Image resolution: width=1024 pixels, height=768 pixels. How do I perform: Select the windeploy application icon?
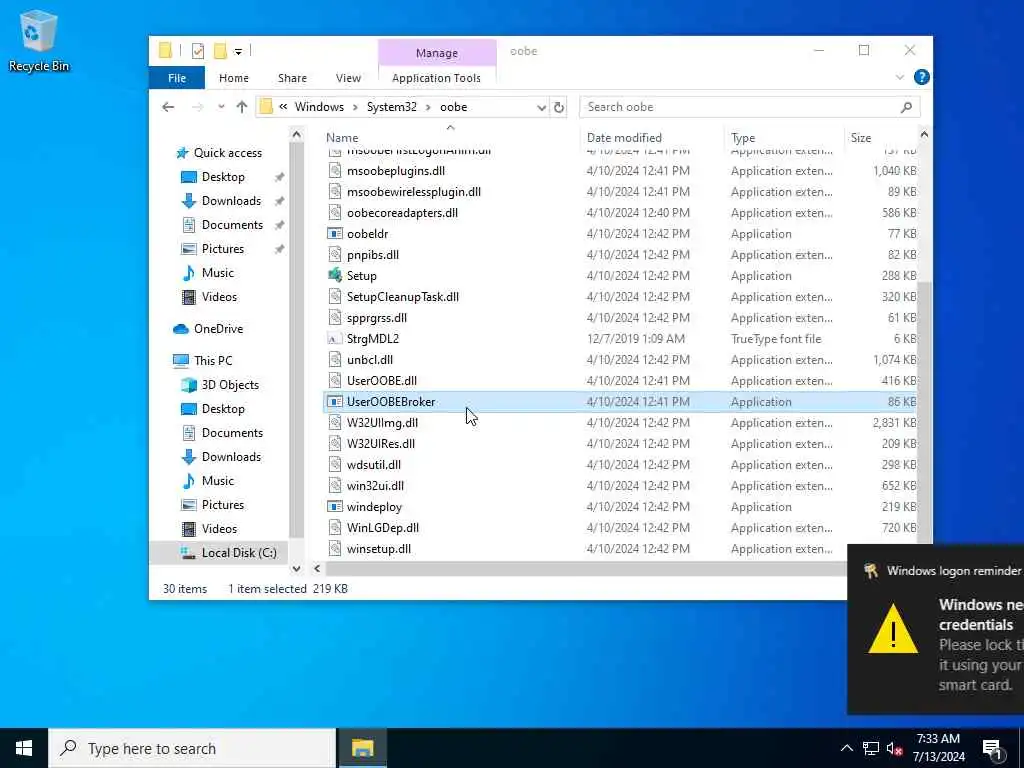335,507
